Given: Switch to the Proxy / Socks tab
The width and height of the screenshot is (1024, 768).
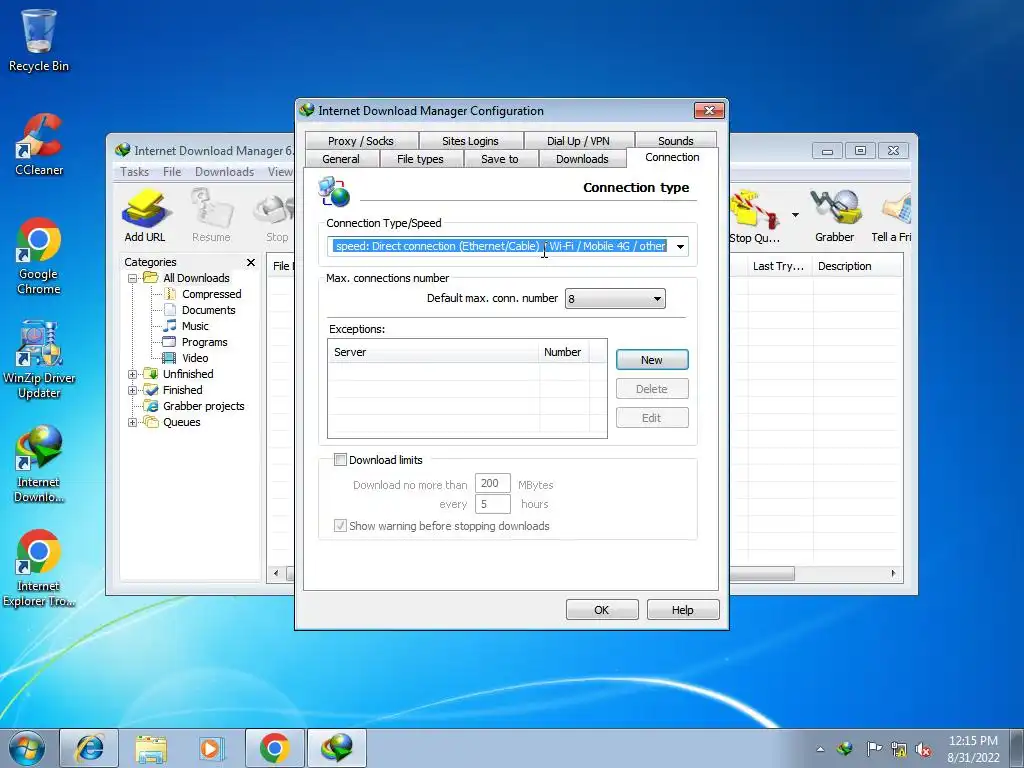Looking at the screenshot, I should (361, 140).
